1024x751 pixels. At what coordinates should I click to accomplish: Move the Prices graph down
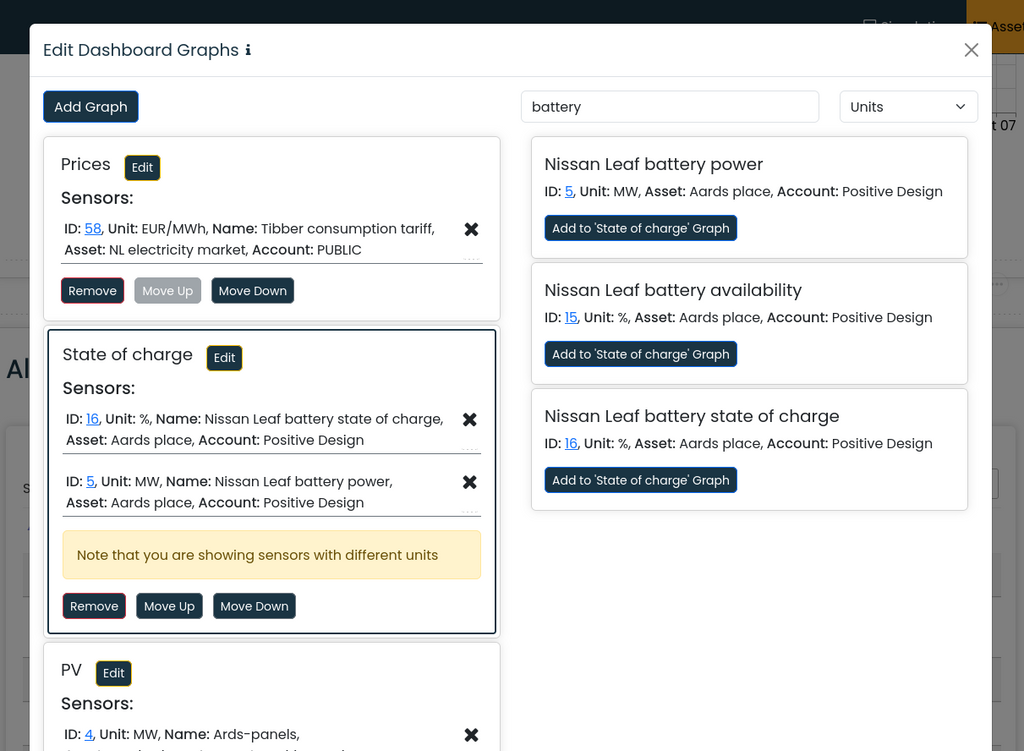point(252,290)
